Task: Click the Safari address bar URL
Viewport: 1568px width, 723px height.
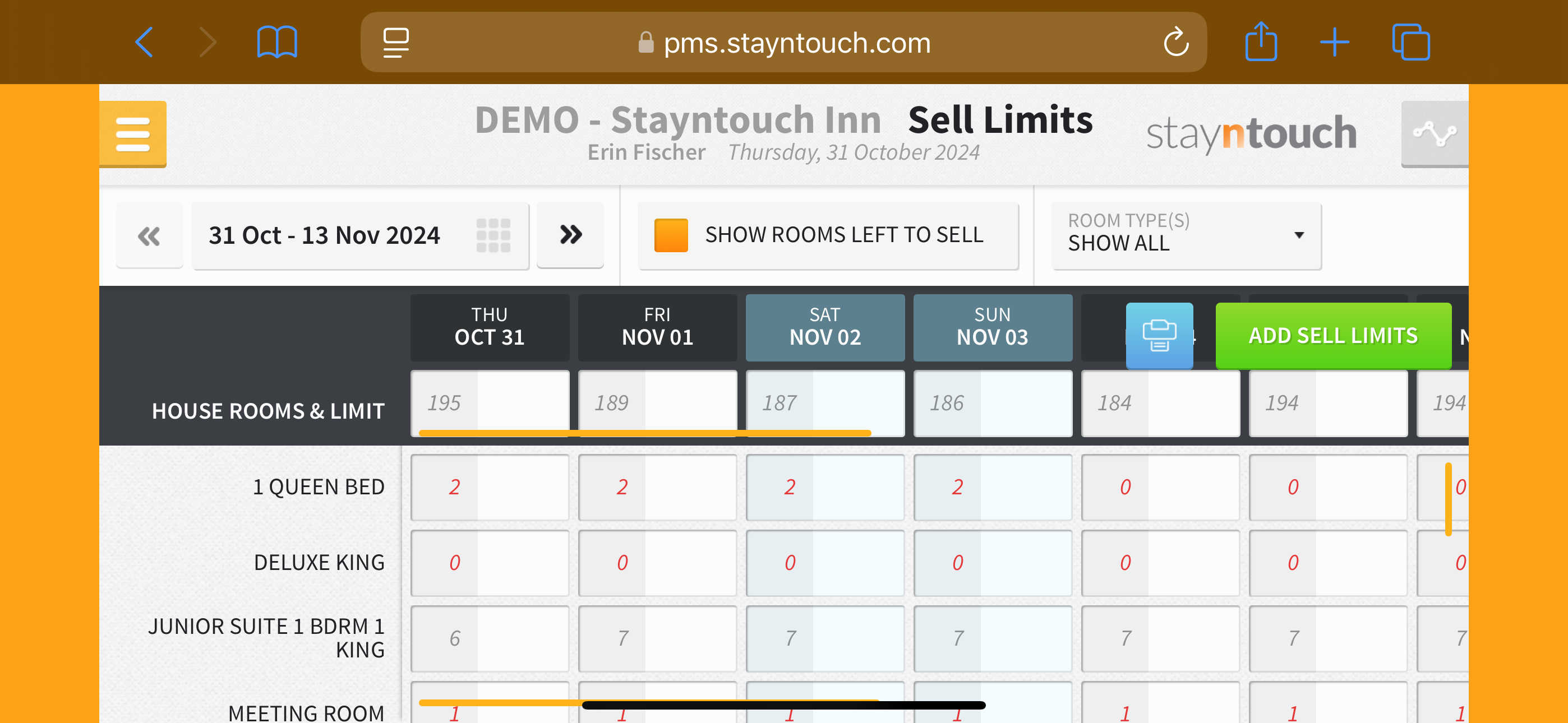Action: (796, 43)
